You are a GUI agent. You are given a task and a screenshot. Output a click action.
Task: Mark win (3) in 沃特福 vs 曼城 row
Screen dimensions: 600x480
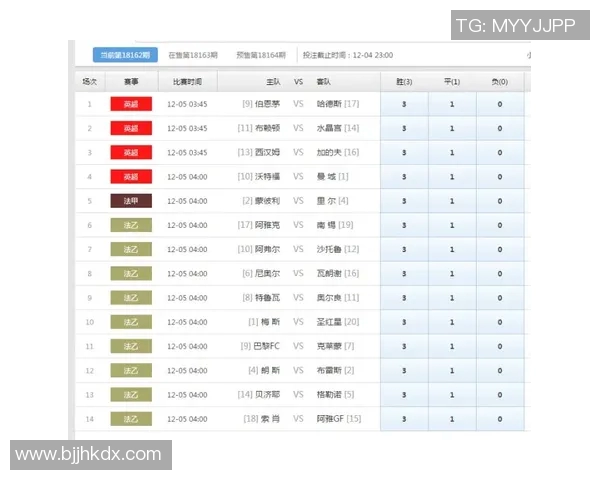coord(404,177)
